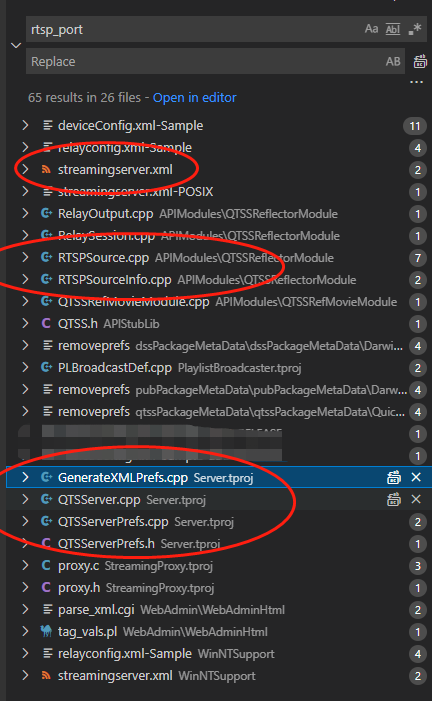Expand the proxy.c results
Screen dimensions: 432x701
[x=25, y=566]
